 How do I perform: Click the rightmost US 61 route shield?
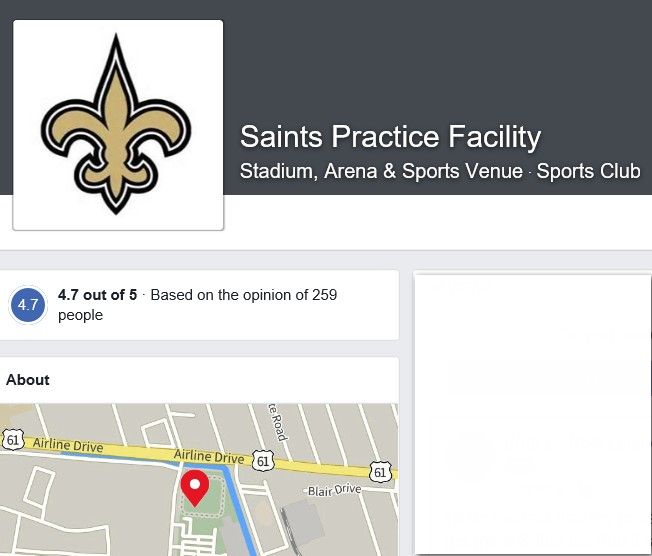pyautogui.click(x=380, y=472)
